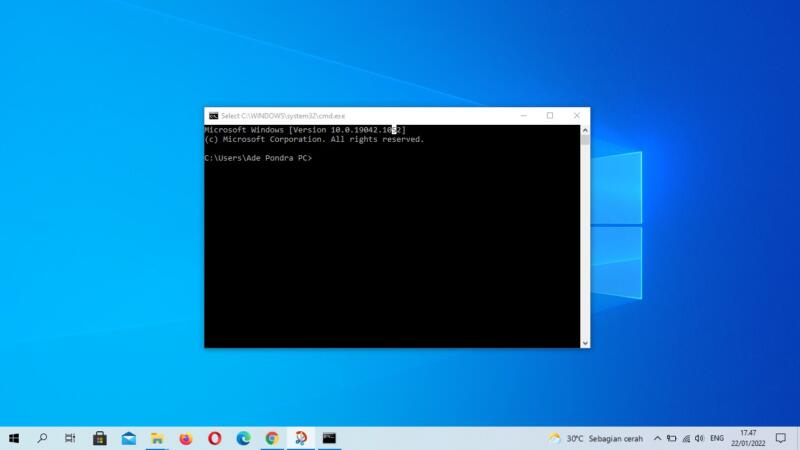The image size is (800, 450).
Task: Click cmd.exe icon in window title bar
Action: click(x=213, y=116)
